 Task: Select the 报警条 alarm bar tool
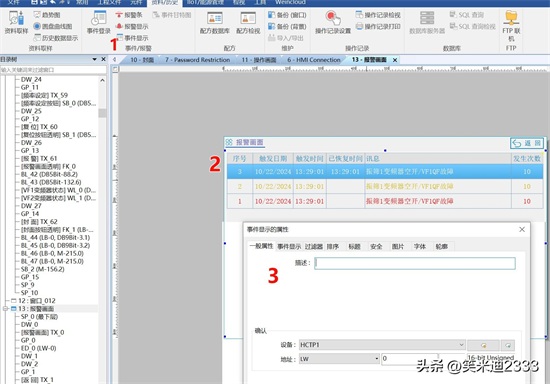(x=129, y=15)
